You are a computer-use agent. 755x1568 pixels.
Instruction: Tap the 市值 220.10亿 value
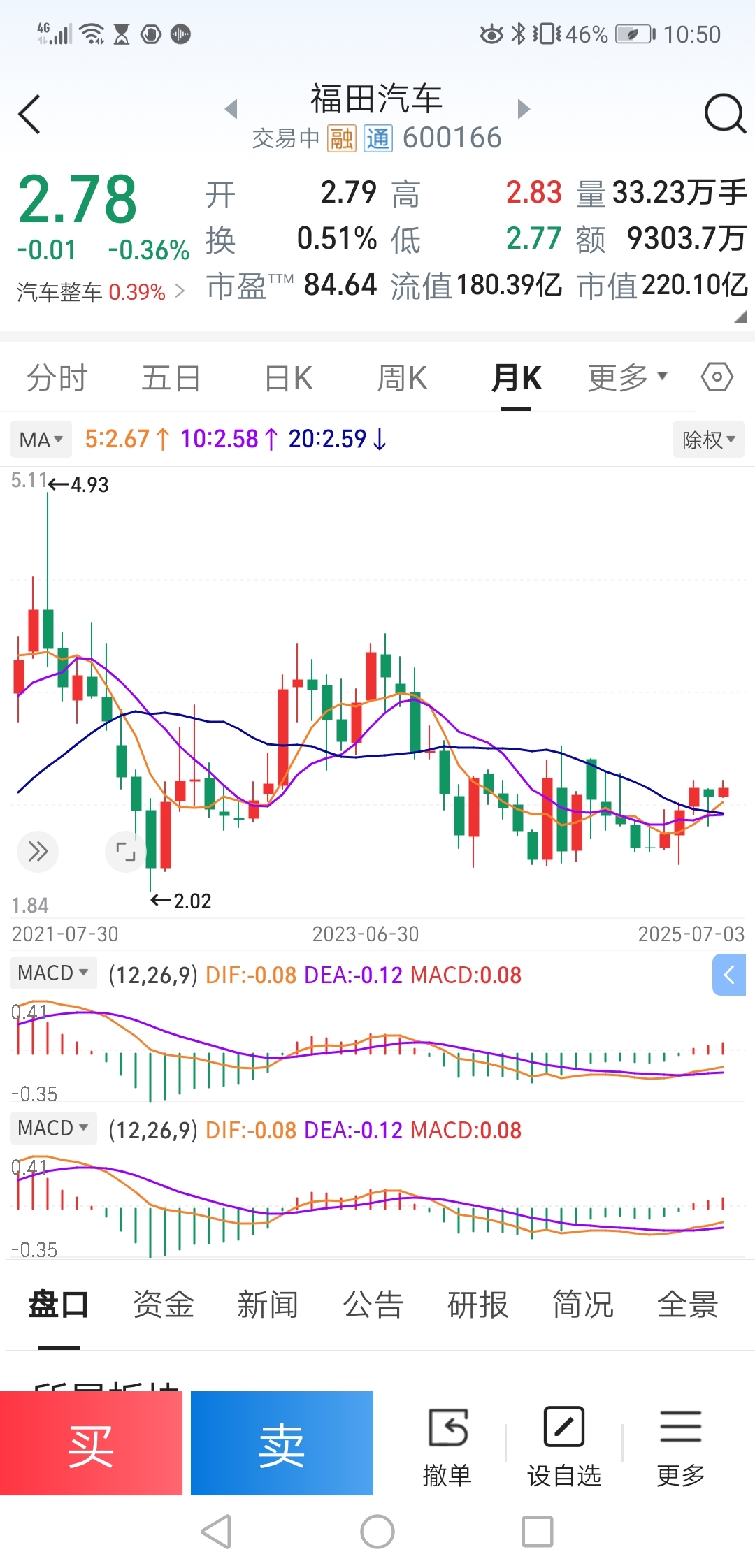click(x=695, y=285)
